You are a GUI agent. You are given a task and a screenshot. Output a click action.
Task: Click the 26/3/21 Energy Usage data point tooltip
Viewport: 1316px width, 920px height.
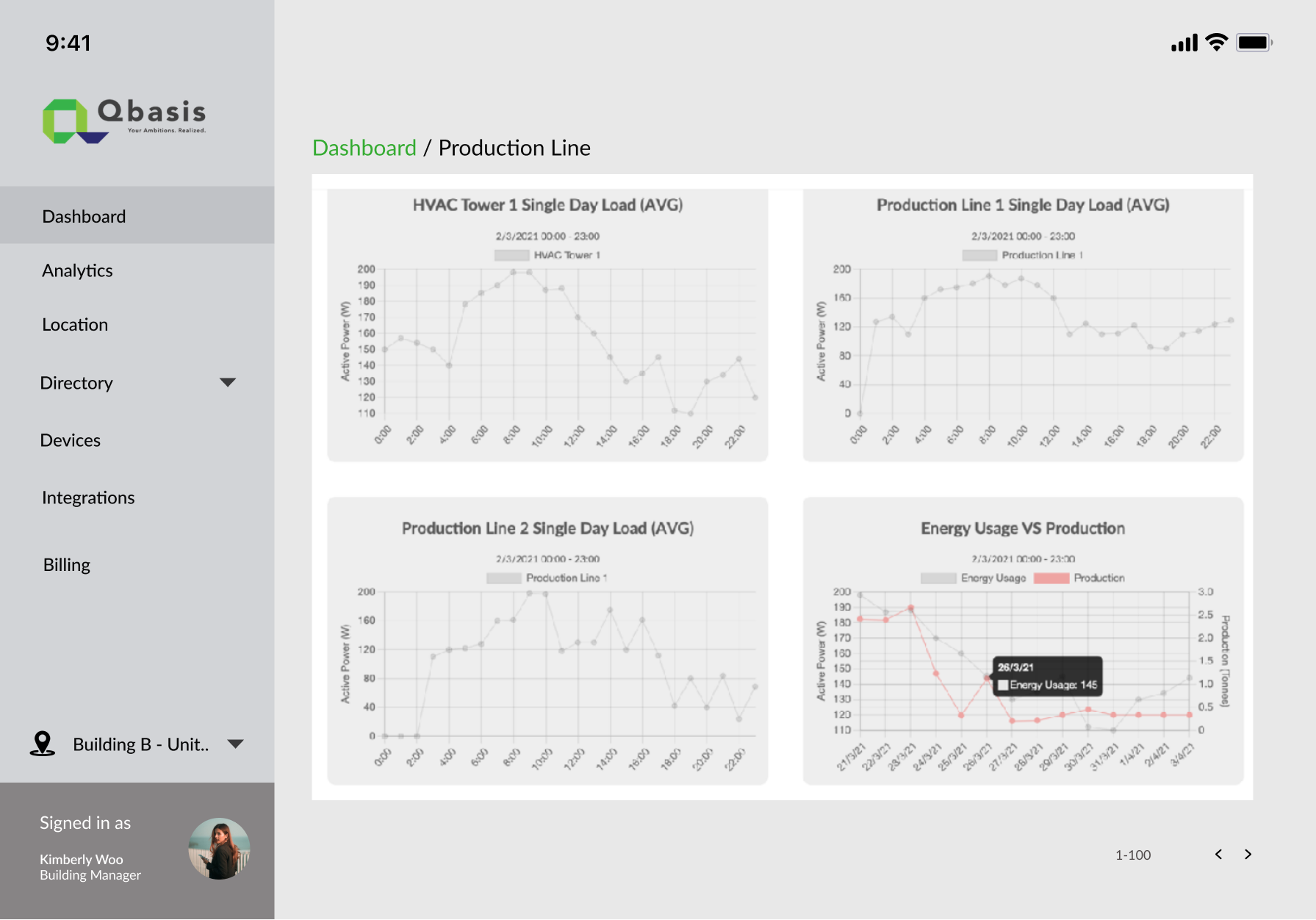pos(1047,676)
